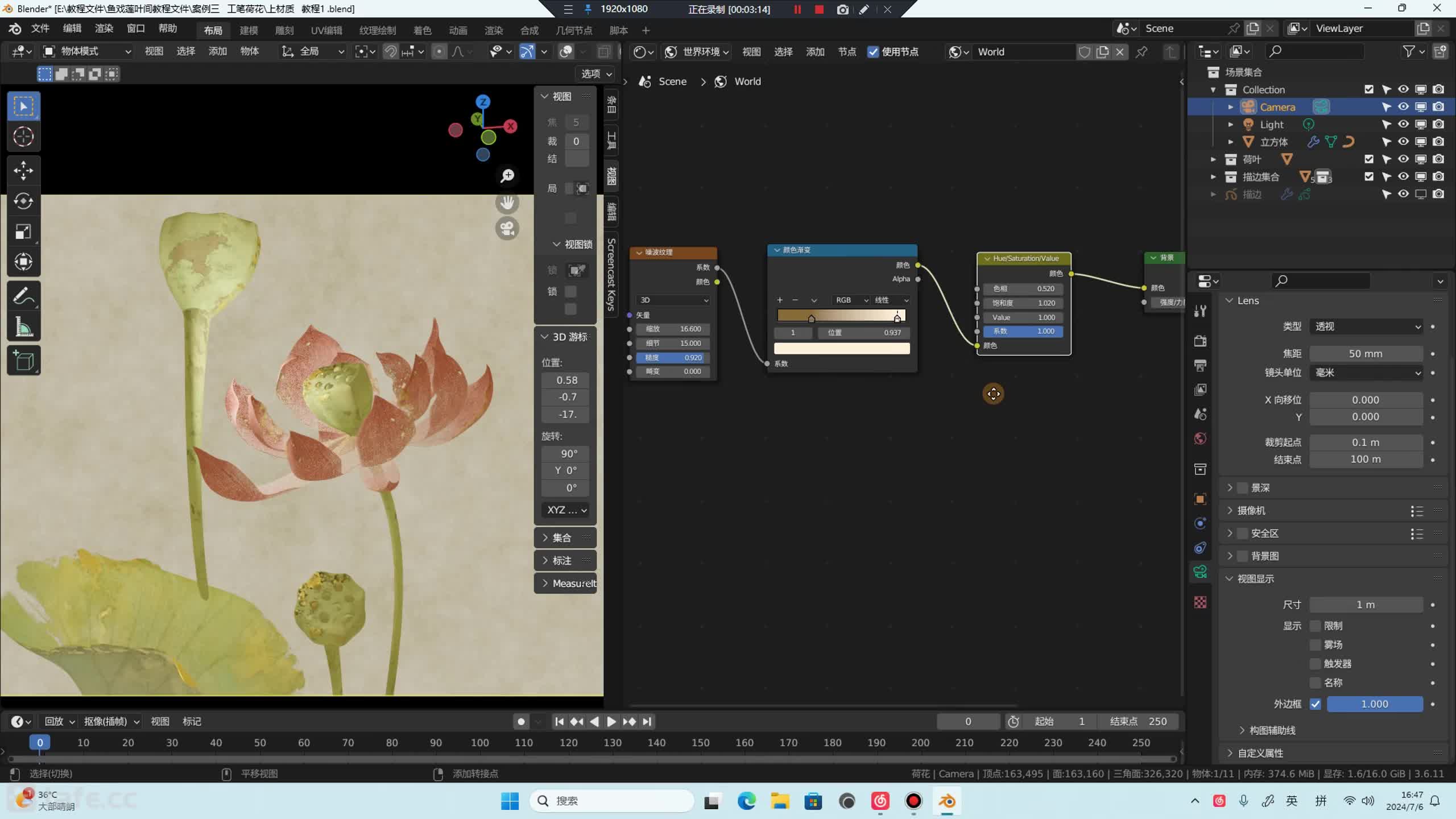Image resolution: width=1456 pixels, height=819 pixels.
Task: Open the Object Mode dropdown
Action: point(88,51)
